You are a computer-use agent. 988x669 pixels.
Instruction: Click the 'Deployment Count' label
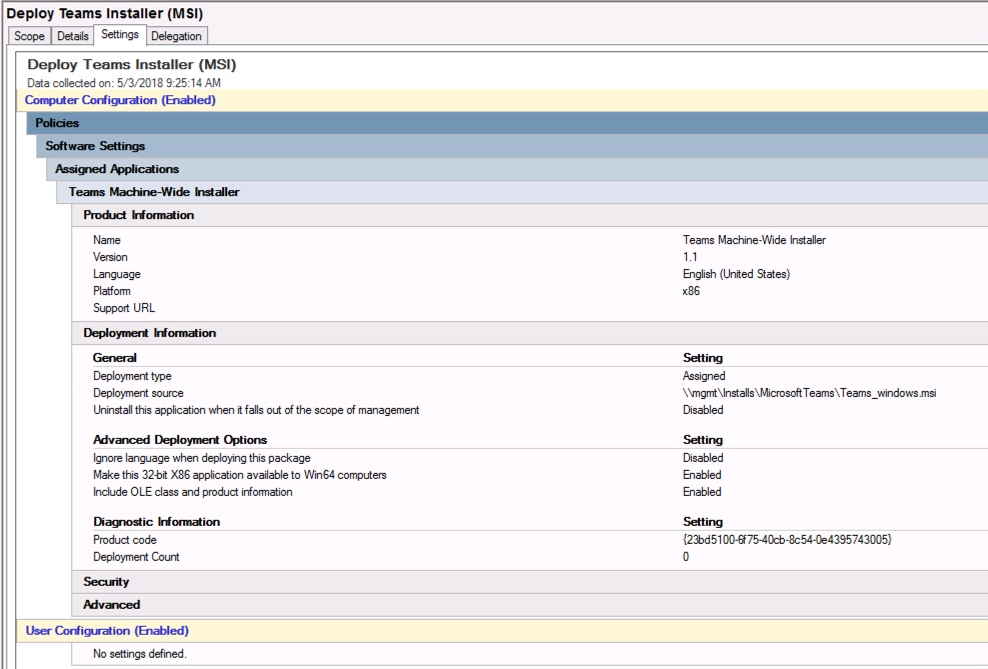(136, 557)
